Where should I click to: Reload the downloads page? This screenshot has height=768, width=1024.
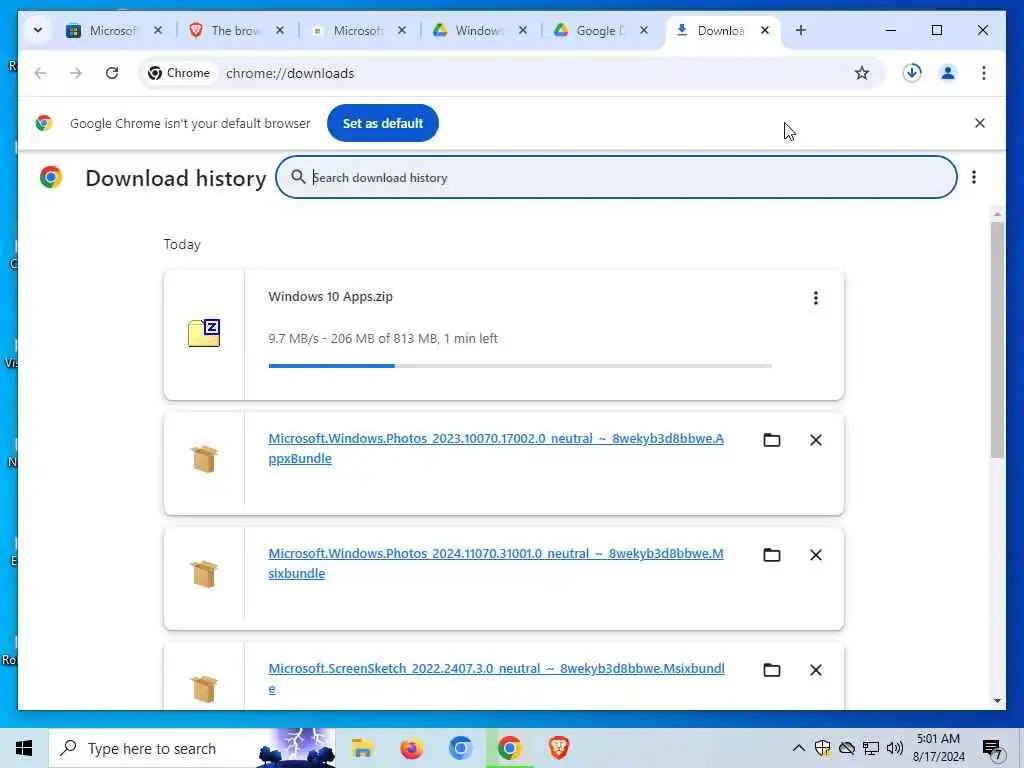point(112,73)
